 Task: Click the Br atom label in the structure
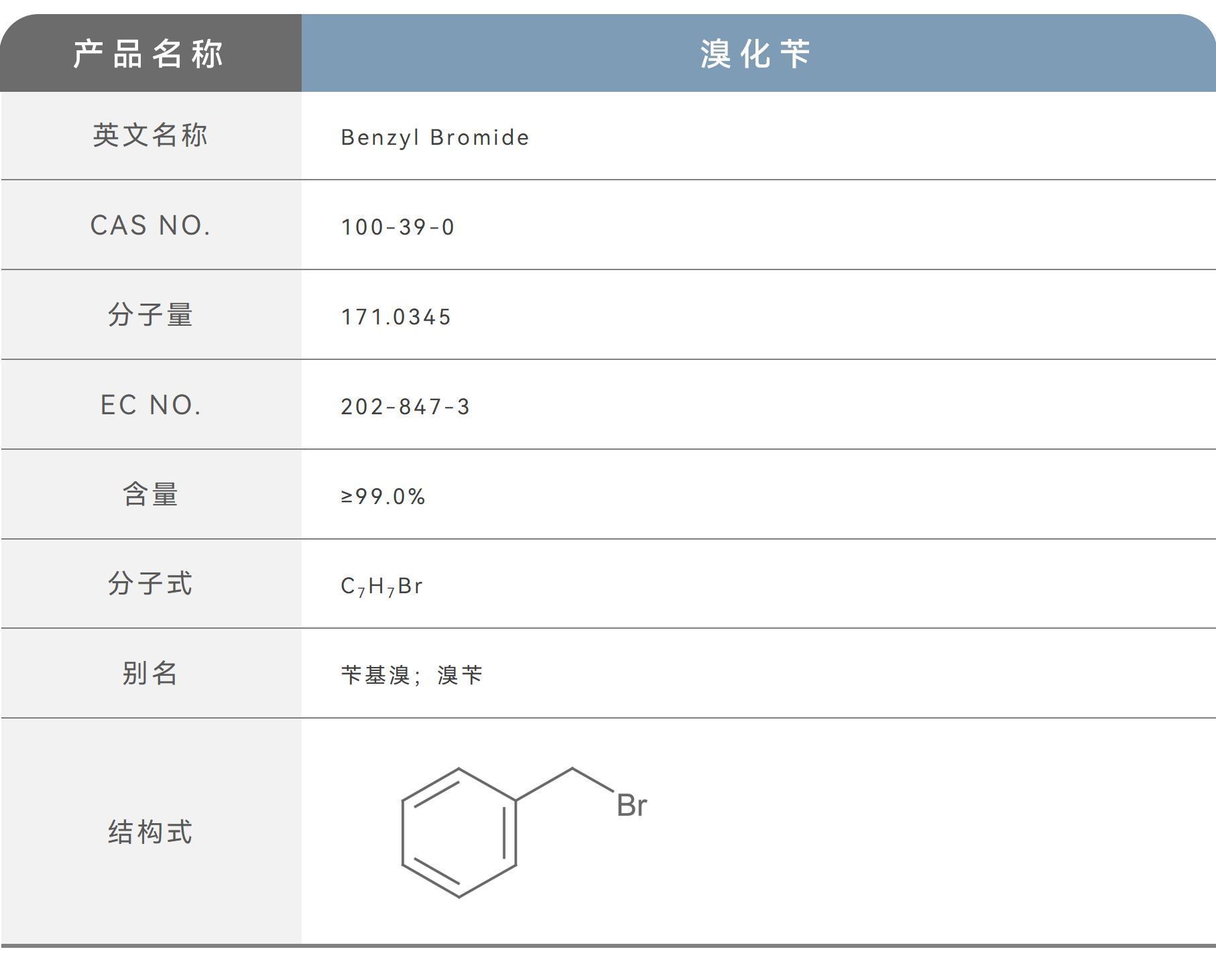point(631,806)
